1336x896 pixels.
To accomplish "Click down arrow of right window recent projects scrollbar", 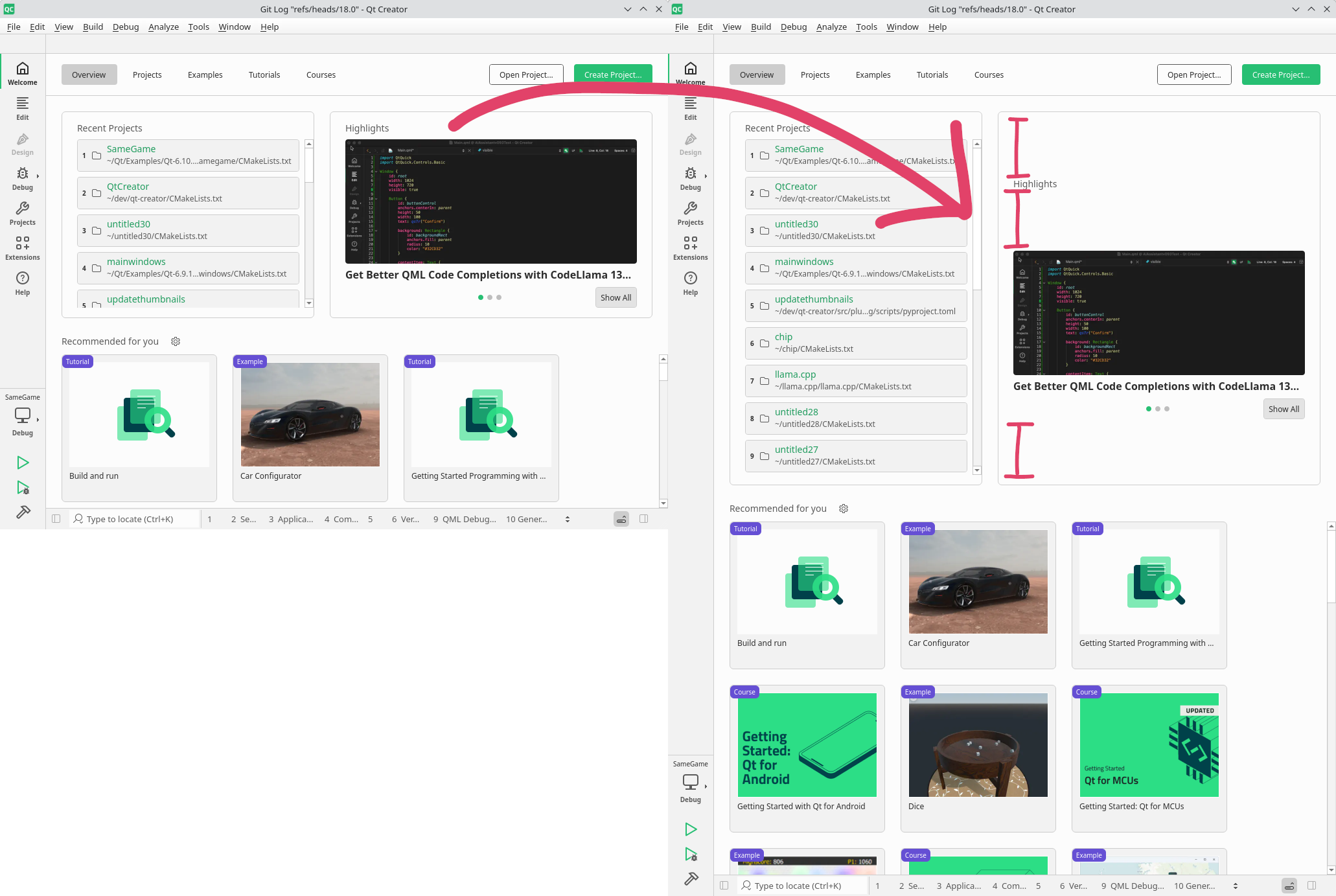I will [977, 470].
